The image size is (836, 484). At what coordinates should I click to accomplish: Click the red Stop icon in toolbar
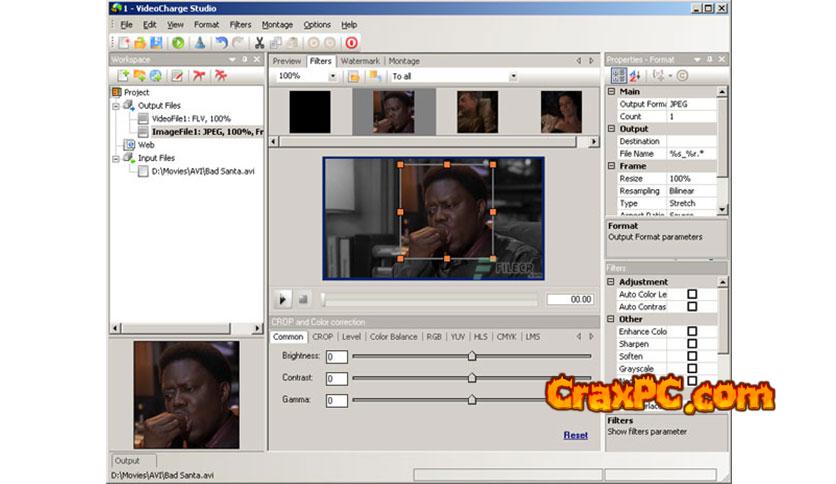point(351,43)
